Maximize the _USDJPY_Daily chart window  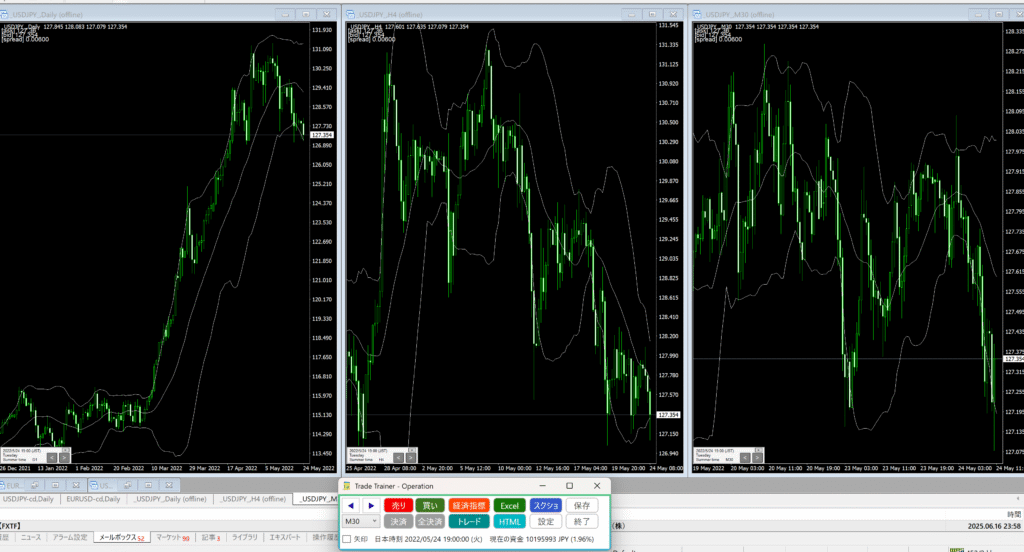point(306,14)
